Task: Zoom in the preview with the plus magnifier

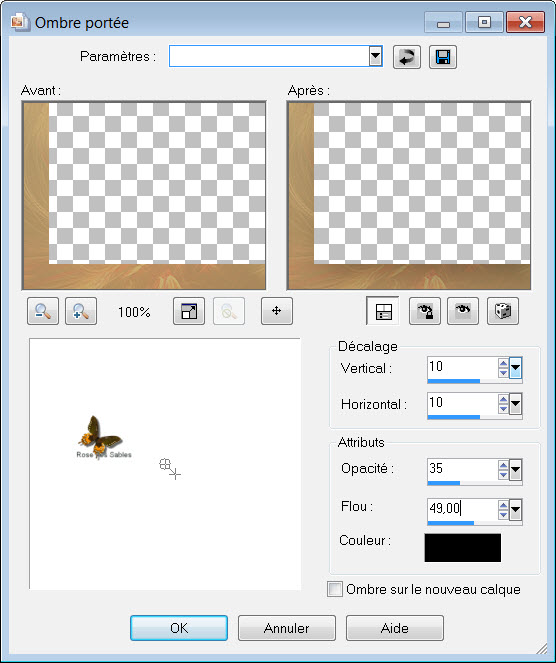Action: (x=81, y=311)
